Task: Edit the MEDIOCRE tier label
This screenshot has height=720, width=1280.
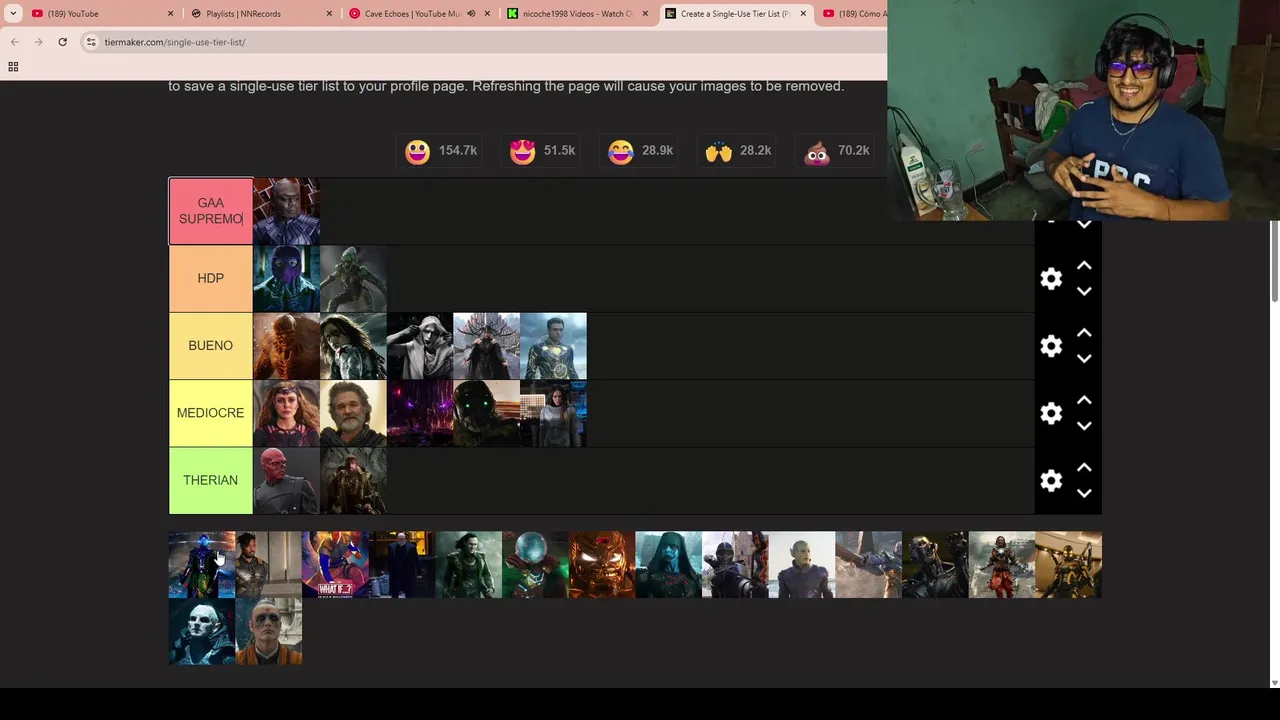Action: 211,413
